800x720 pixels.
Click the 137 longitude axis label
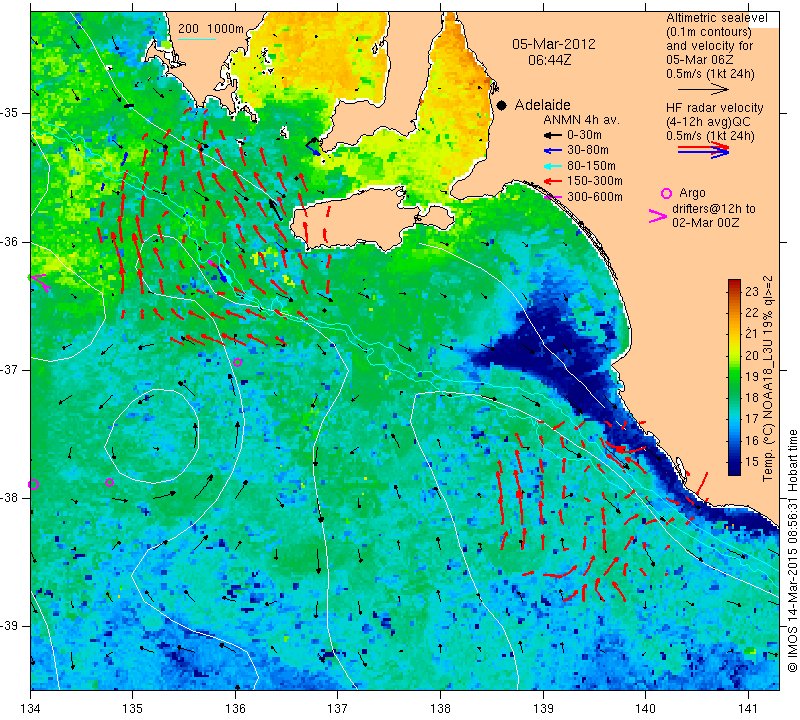pyautogui.click(x=338, y=709)
